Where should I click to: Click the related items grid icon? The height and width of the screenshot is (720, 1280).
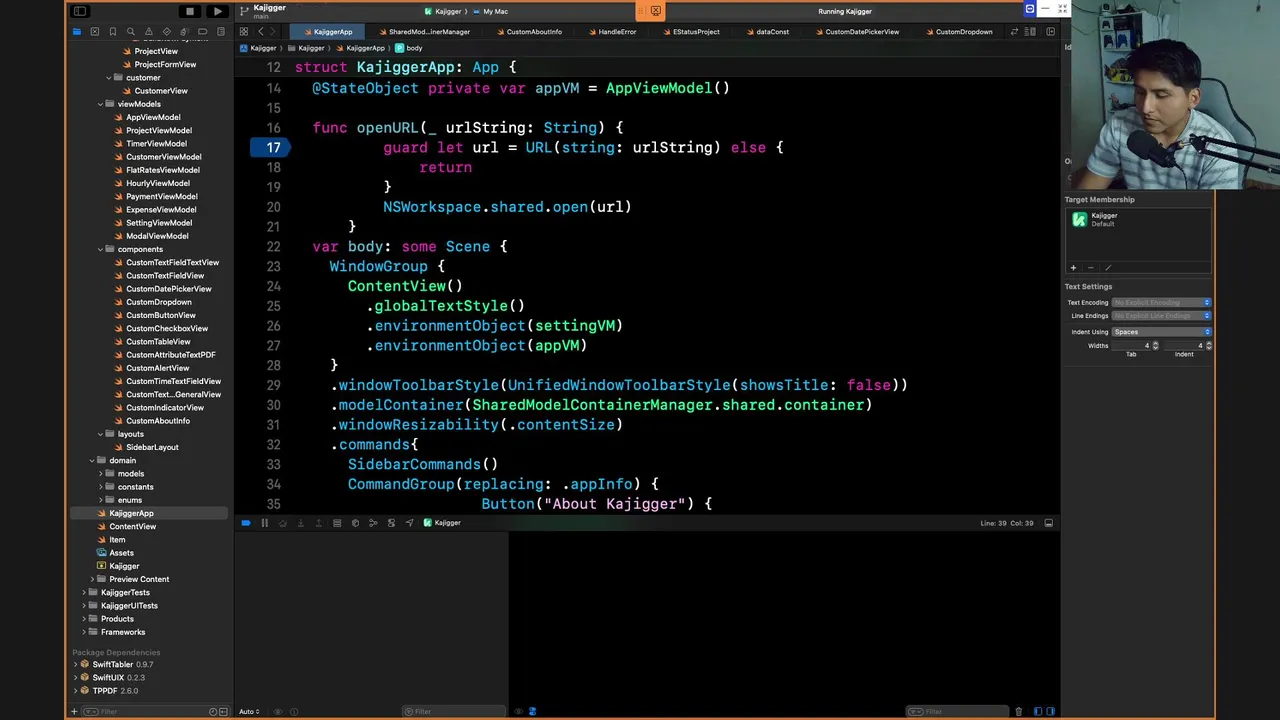point(243,32)
